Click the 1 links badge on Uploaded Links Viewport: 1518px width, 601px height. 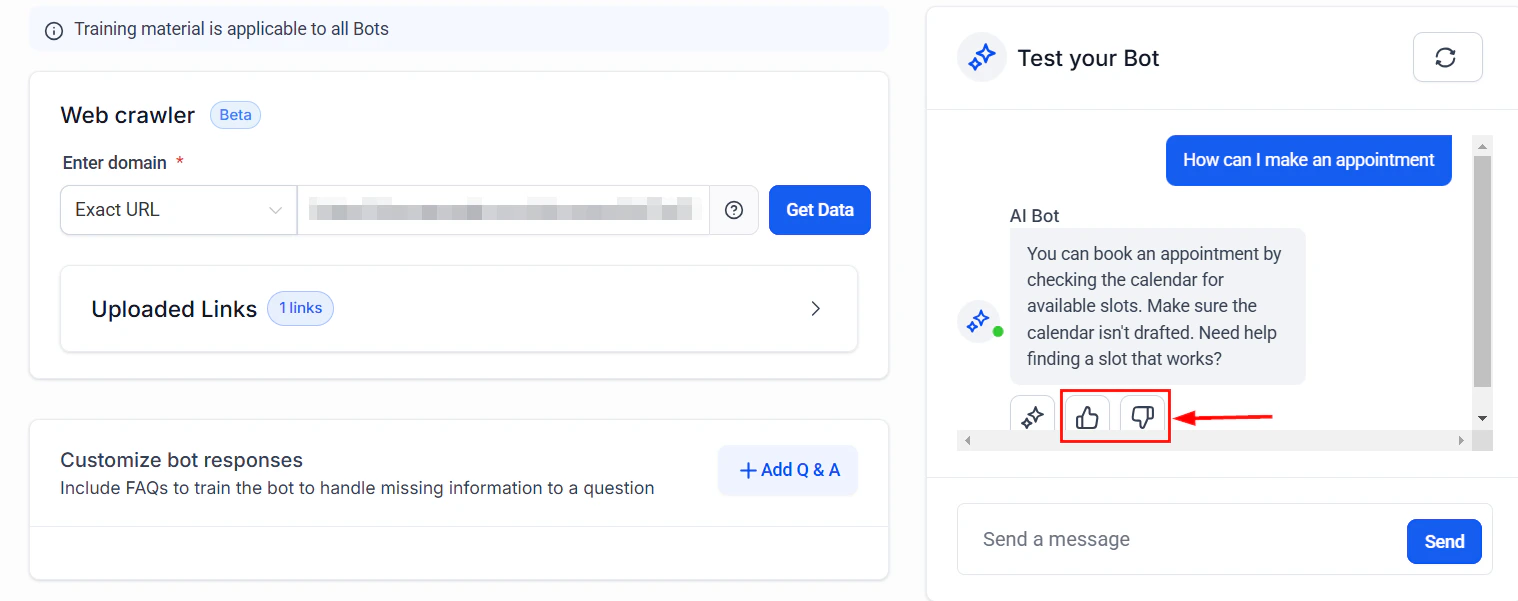coord(299,308)
